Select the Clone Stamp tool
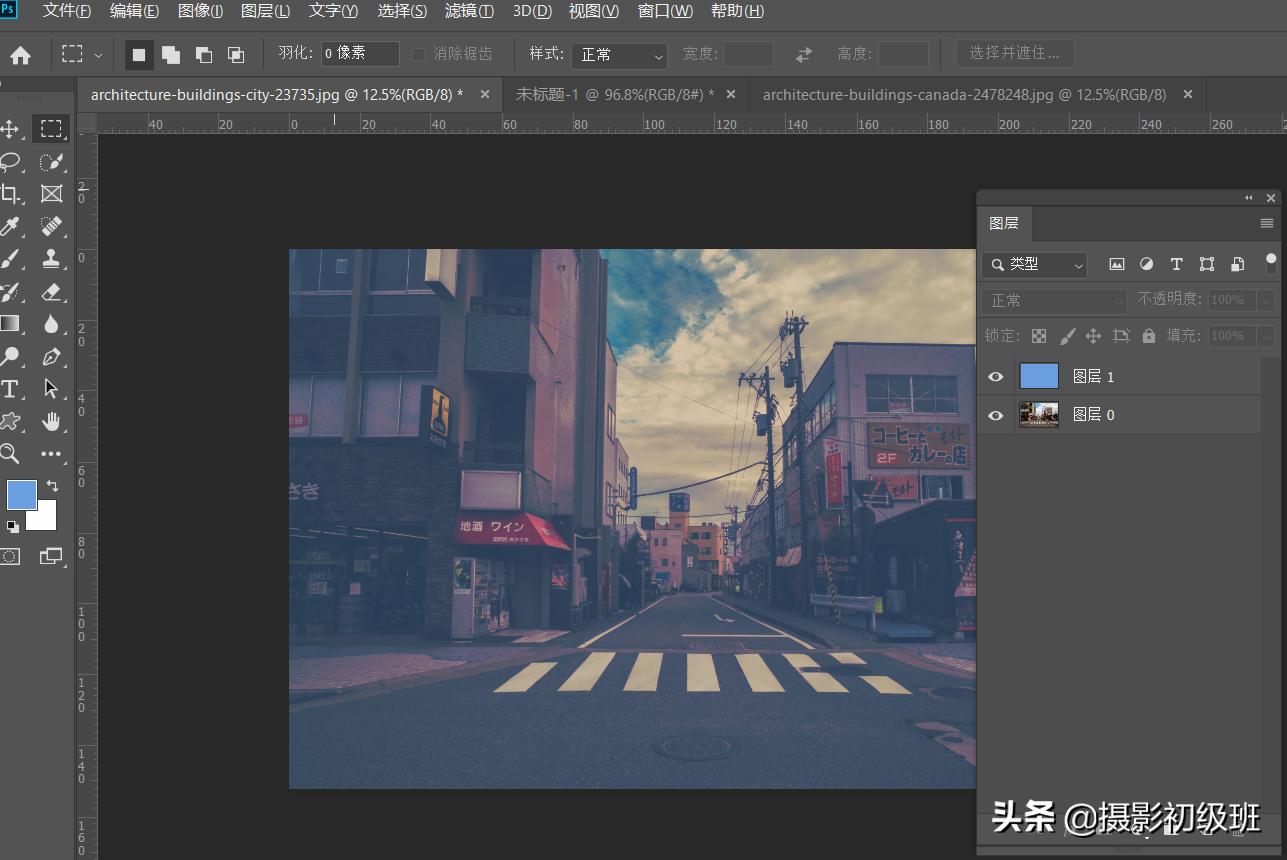Viewport: 1287px width, 860px height. (x=51, y=259)
